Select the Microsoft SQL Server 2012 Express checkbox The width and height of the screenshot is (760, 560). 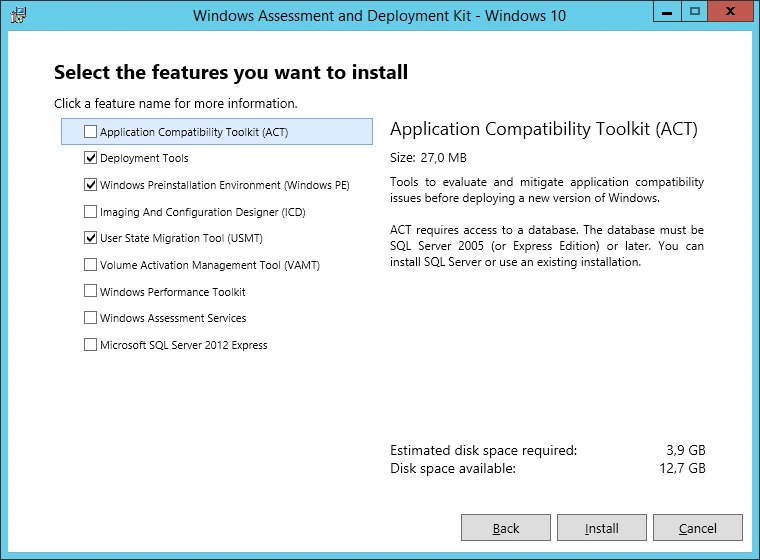pyautogui.click(x=91, y=345)
